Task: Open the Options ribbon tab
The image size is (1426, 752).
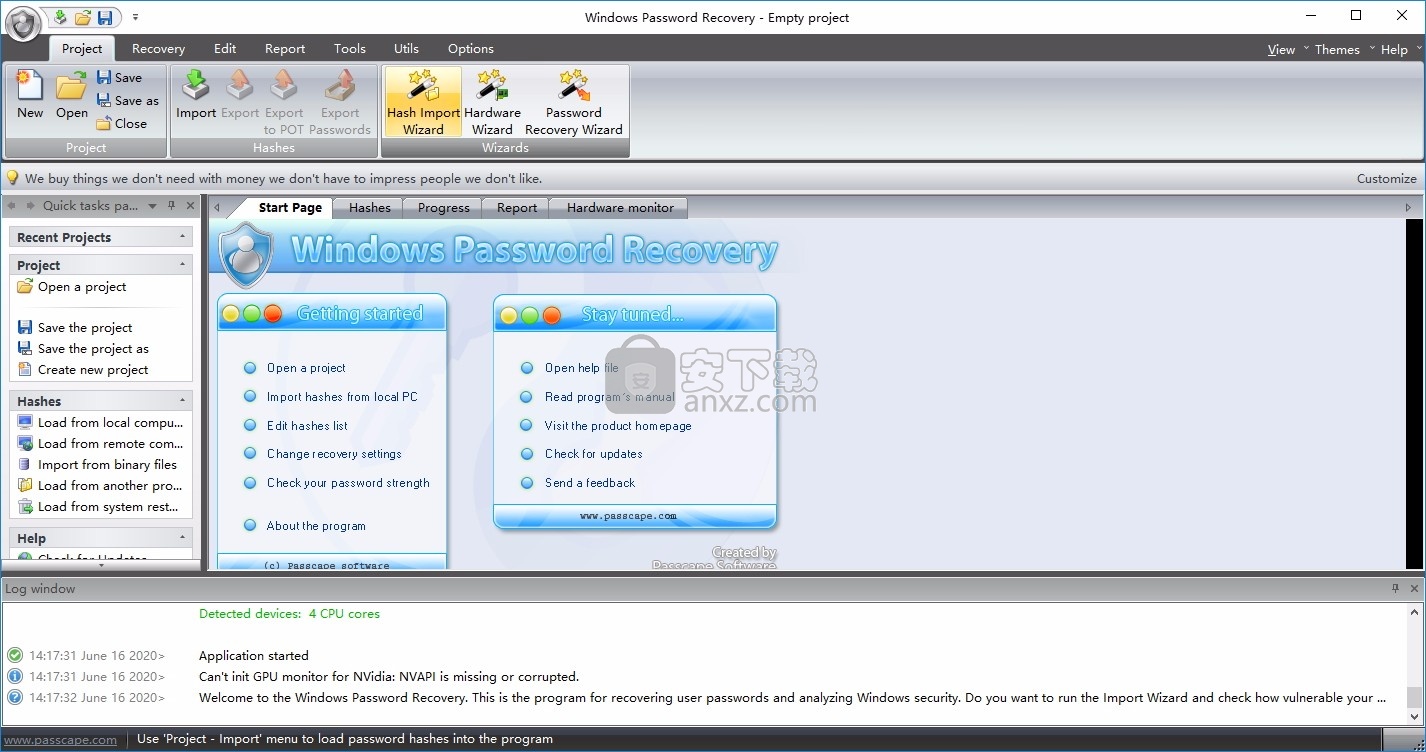Action: tap(471, 48)
